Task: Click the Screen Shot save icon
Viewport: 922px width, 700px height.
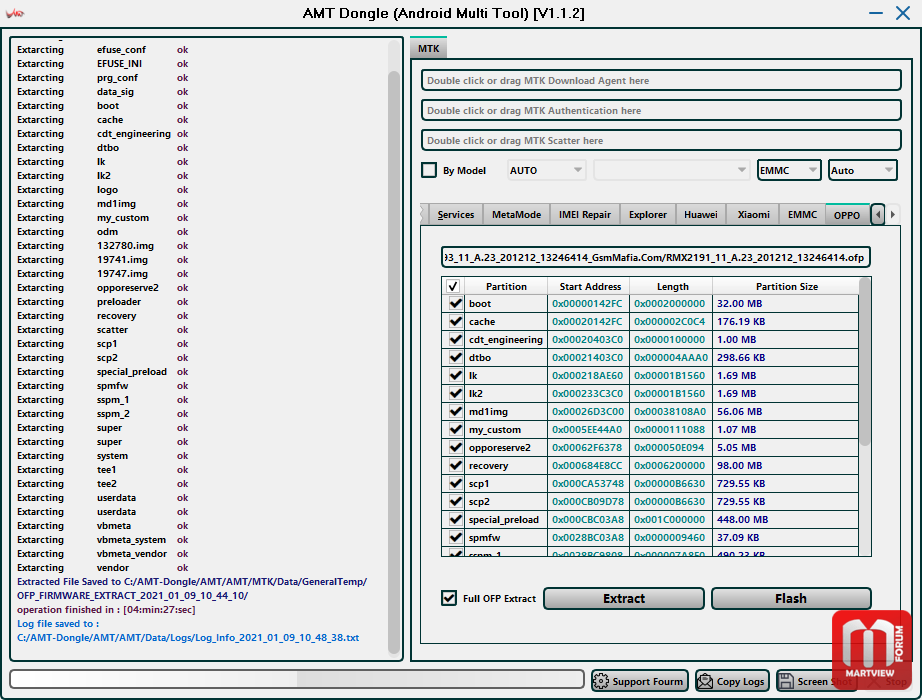Action: [786, 681]
